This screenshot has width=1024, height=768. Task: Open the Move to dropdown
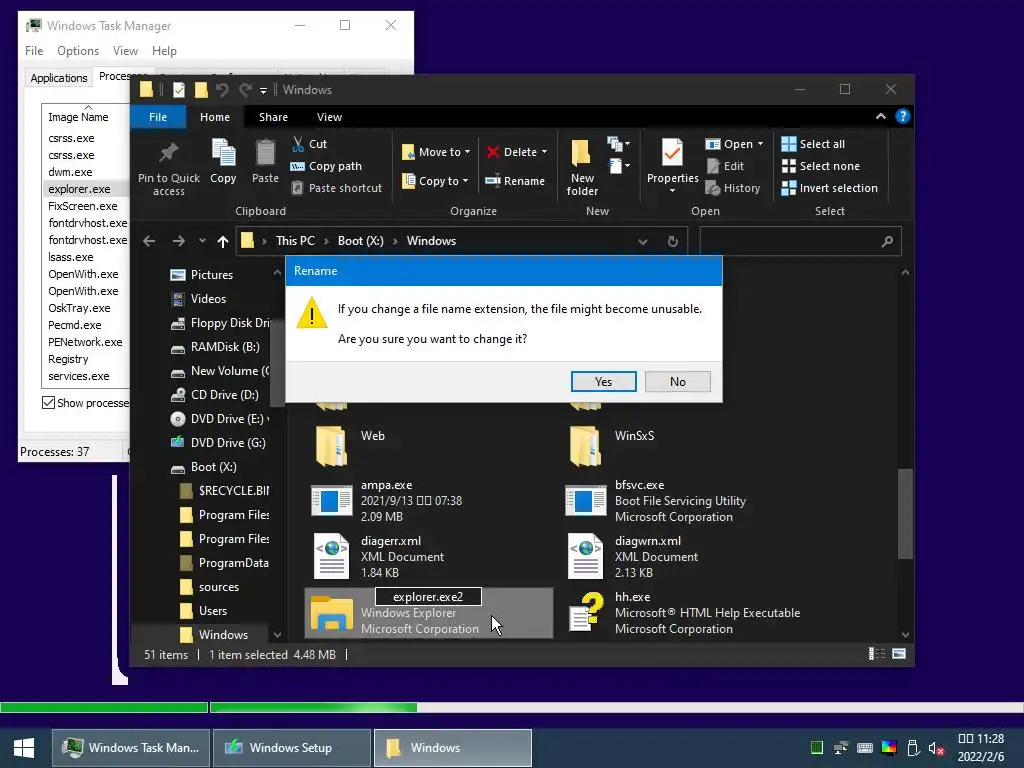[436, 152]
